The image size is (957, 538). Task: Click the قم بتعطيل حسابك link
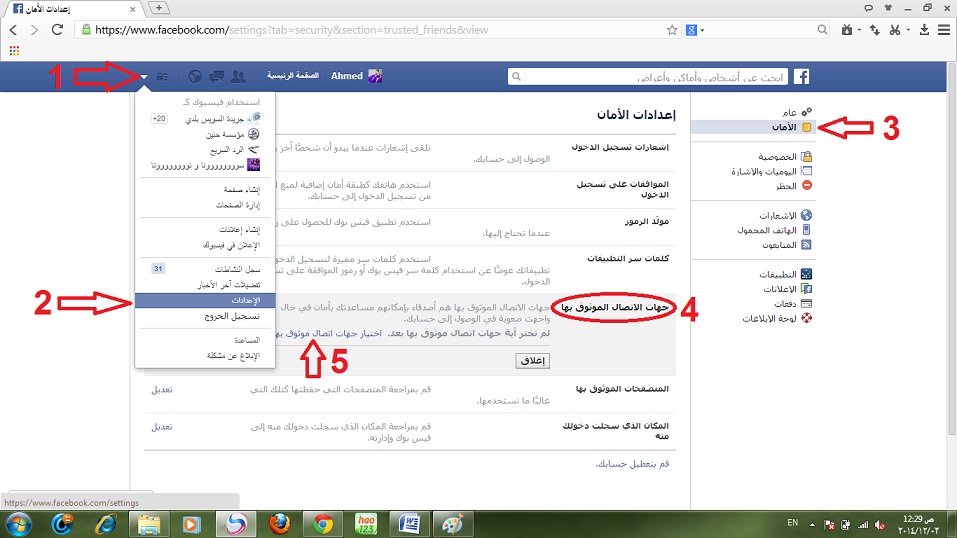pos(632,464)
